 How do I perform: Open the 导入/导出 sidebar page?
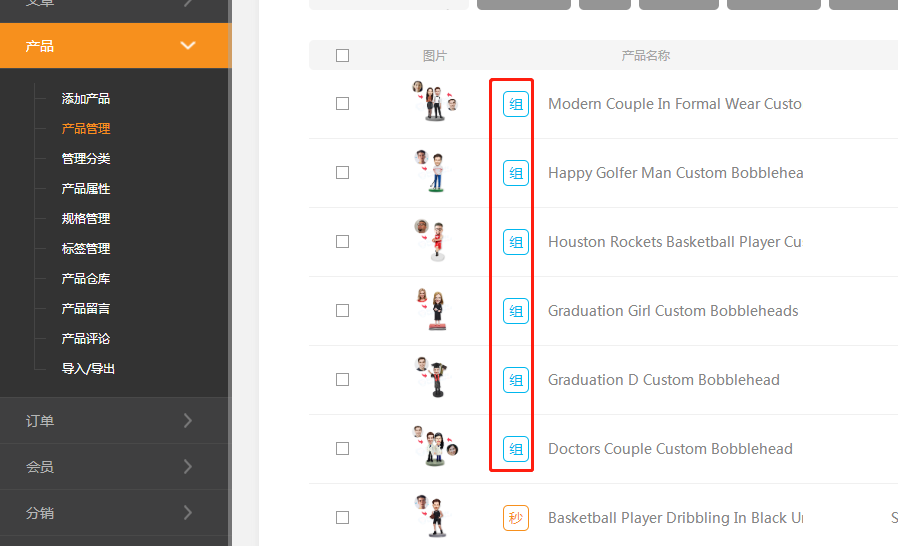88,369
